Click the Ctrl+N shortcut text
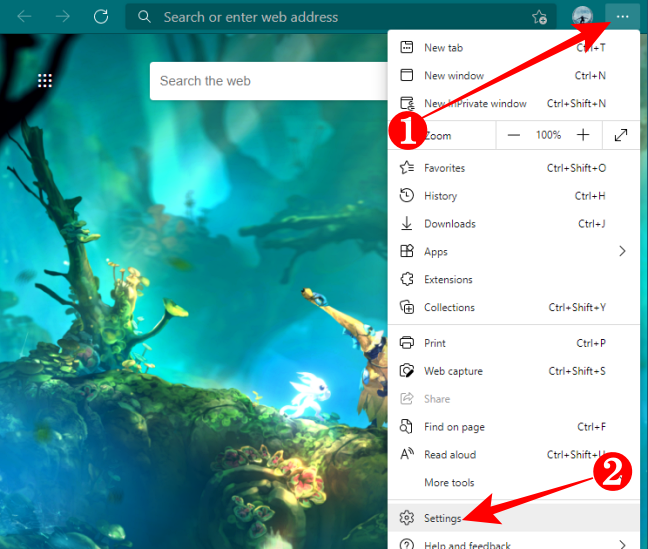Screen dimensions: 648x549 [590, 76]
